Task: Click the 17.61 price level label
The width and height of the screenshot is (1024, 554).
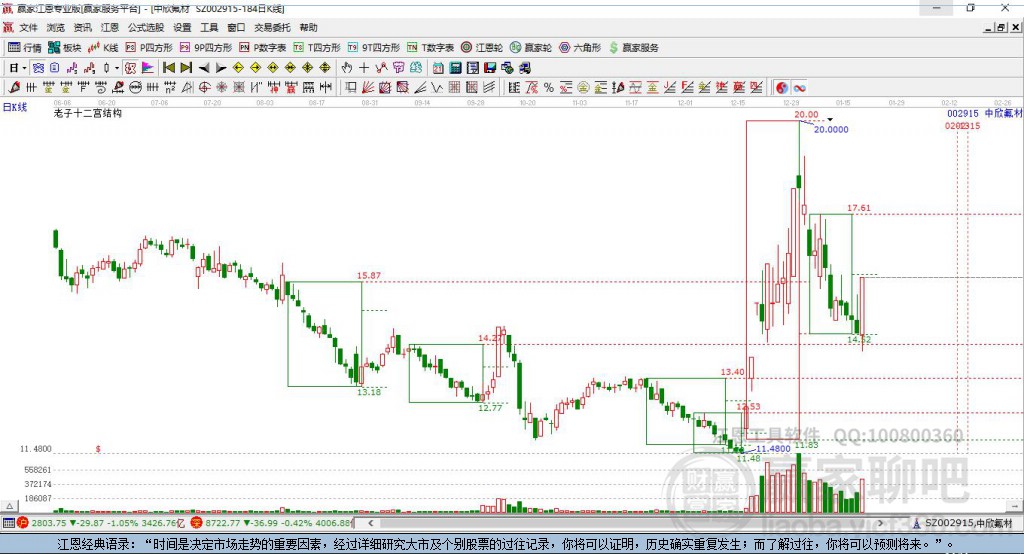Action: pos(859,208)
